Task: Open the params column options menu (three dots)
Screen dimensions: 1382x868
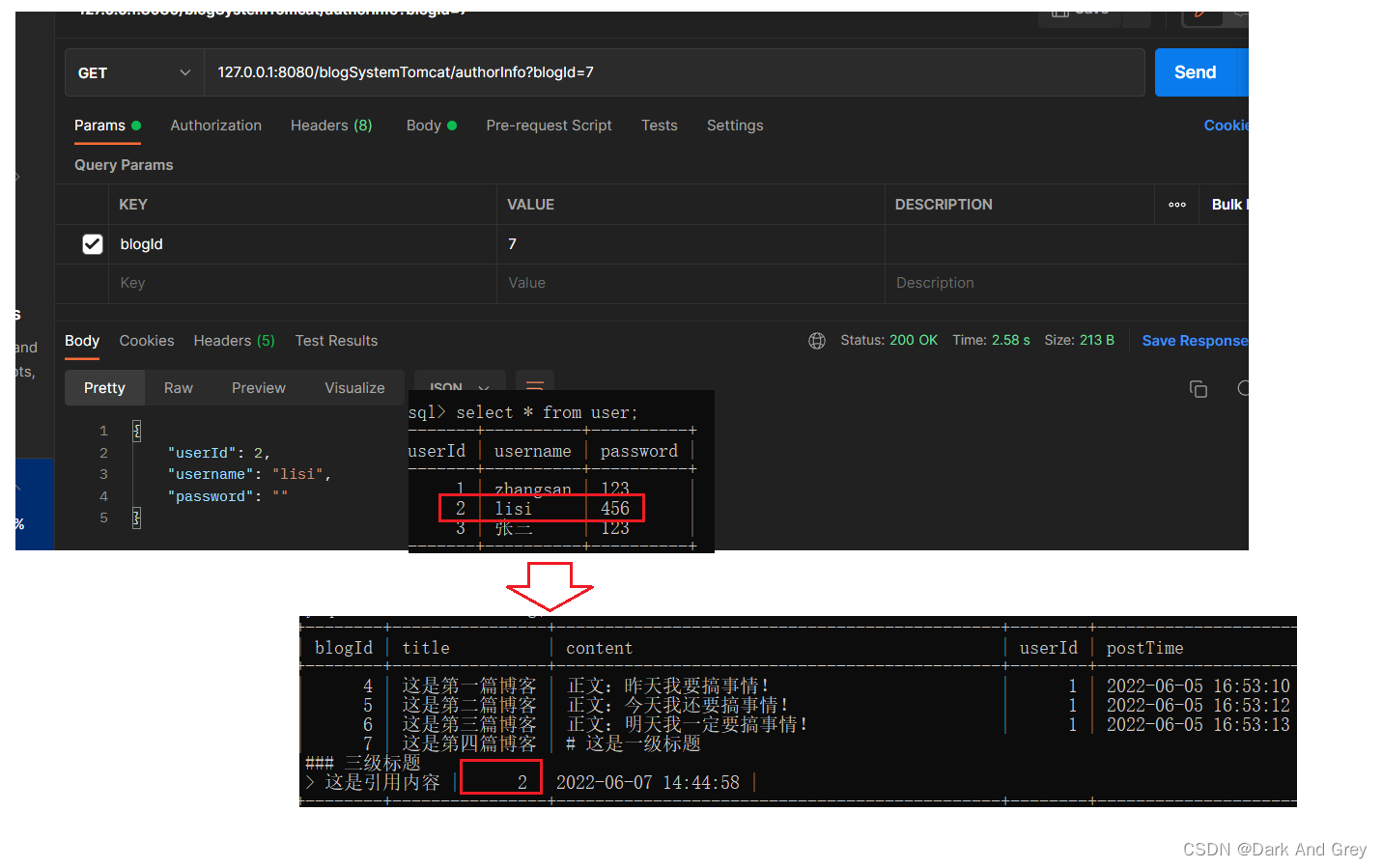Action: (x=1177, y=205)
